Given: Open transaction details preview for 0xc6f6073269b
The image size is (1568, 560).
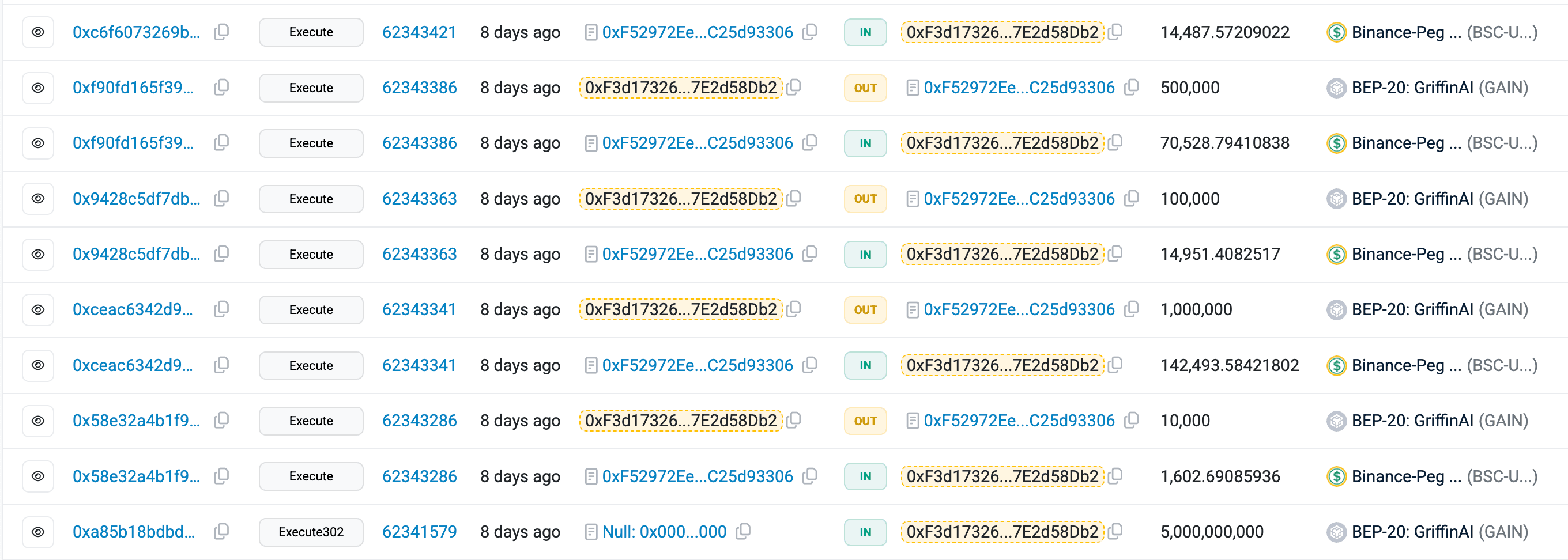Looking at the screenshot, I should click(37, 32).
